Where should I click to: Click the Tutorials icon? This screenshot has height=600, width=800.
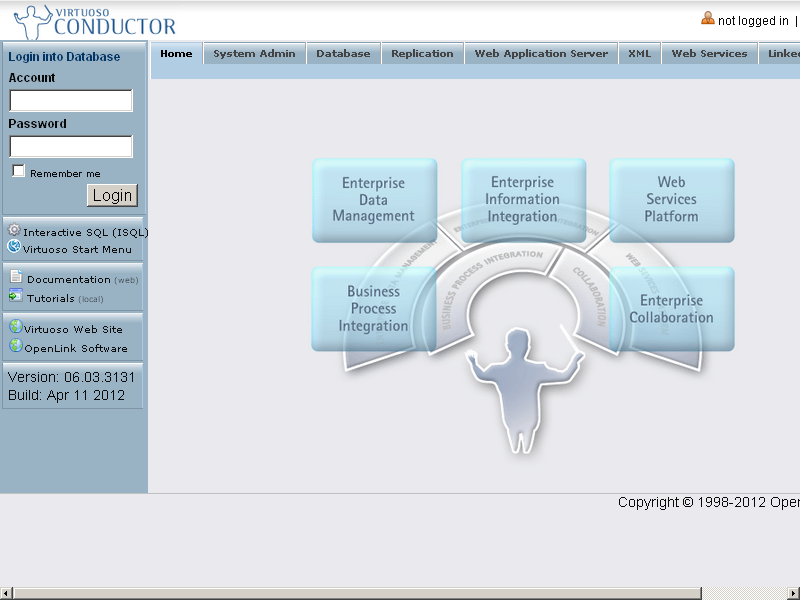[x=16, y=296]
